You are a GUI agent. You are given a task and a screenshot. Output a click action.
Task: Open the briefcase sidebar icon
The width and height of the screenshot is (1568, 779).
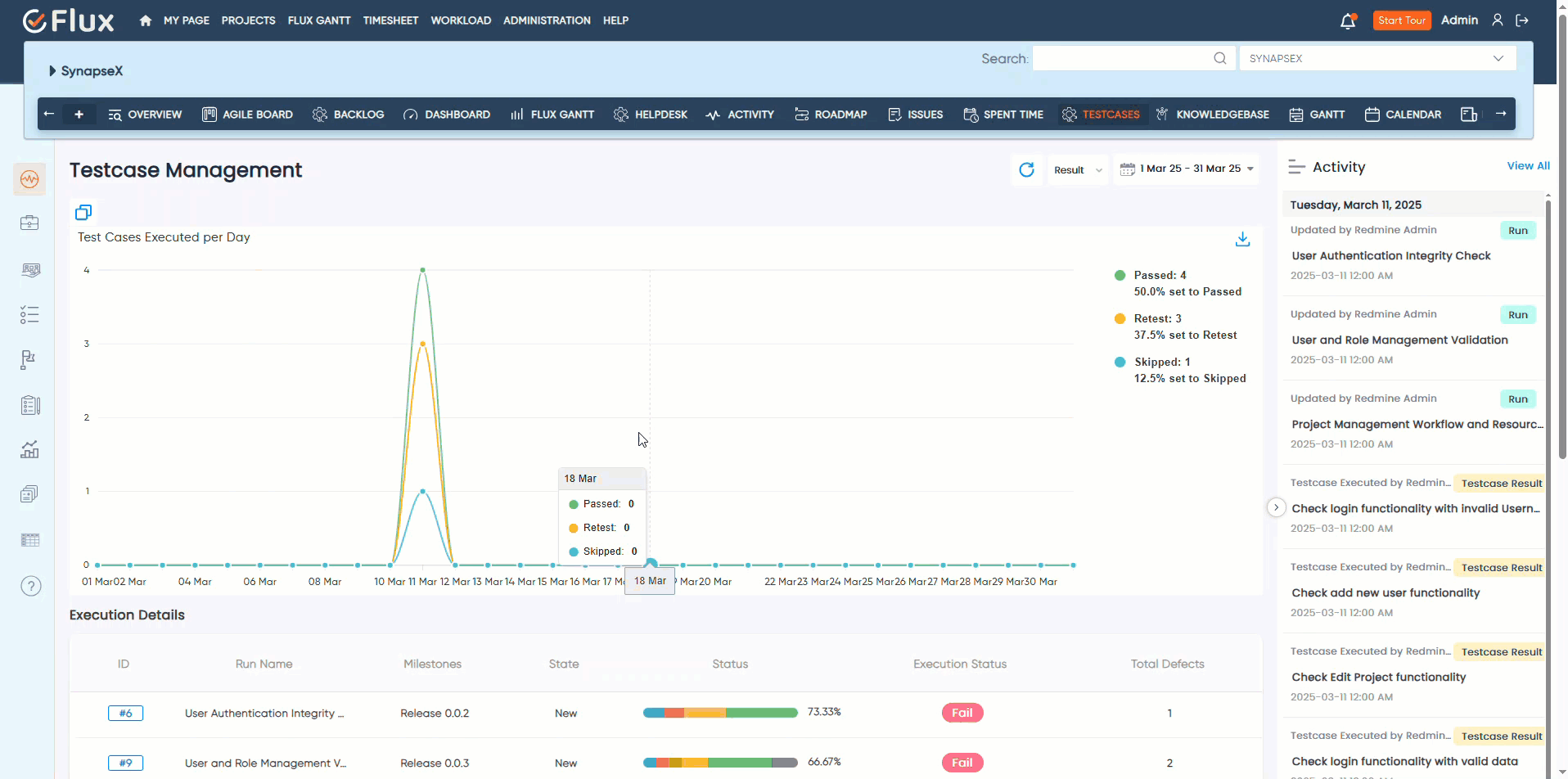[x=29, y=223]
